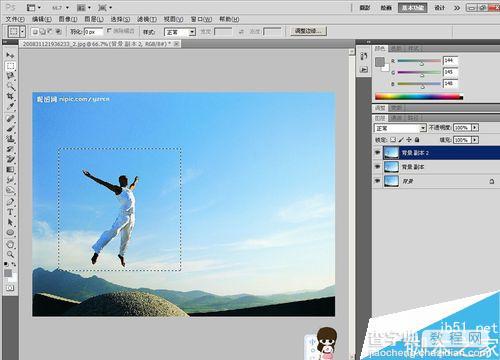Viewport: 500px width, 360px height.
Task: Show more workspaces with double arrow
Action: tap(457, 8)
